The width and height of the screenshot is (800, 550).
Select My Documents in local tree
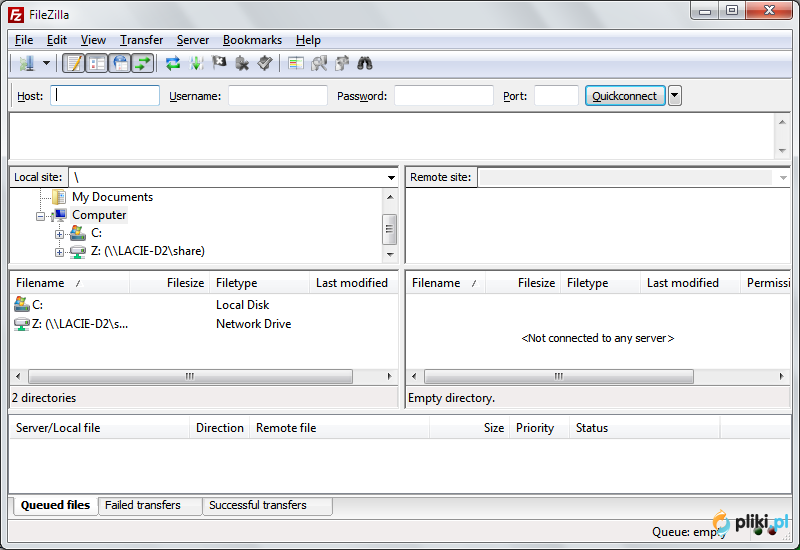pos(112,197)
